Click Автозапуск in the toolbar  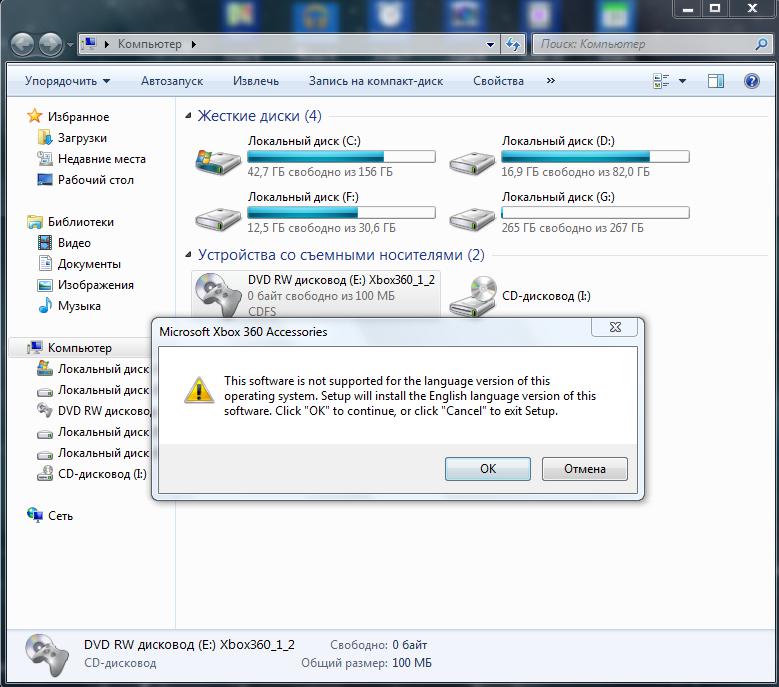172,81
